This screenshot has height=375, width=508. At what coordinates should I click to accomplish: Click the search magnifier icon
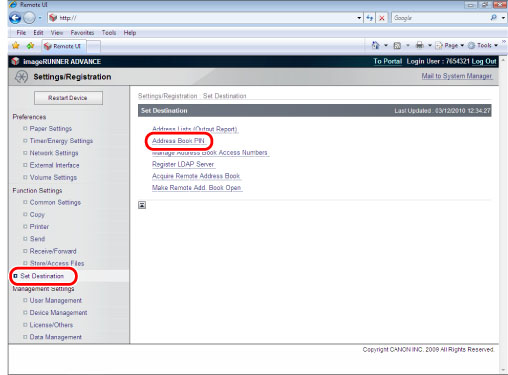493,18
